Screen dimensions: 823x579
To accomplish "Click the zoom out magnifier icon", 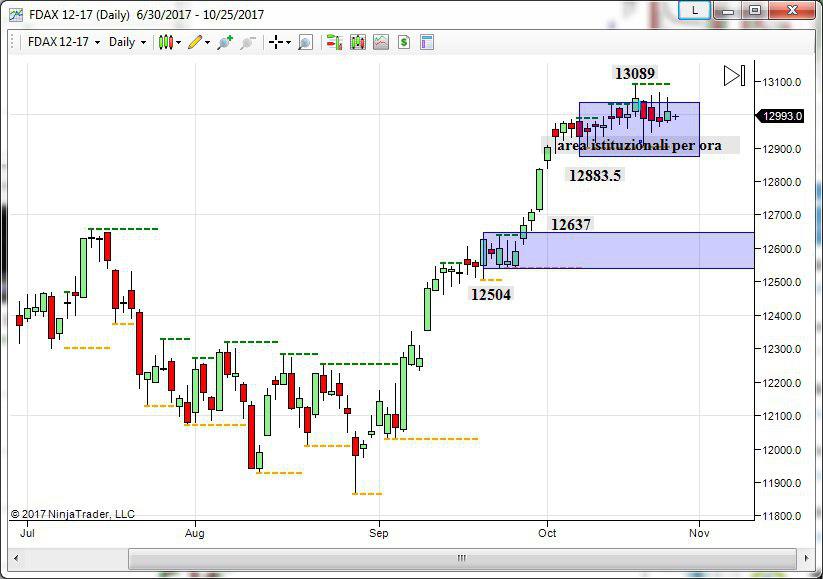I will (x=248, y=42).
